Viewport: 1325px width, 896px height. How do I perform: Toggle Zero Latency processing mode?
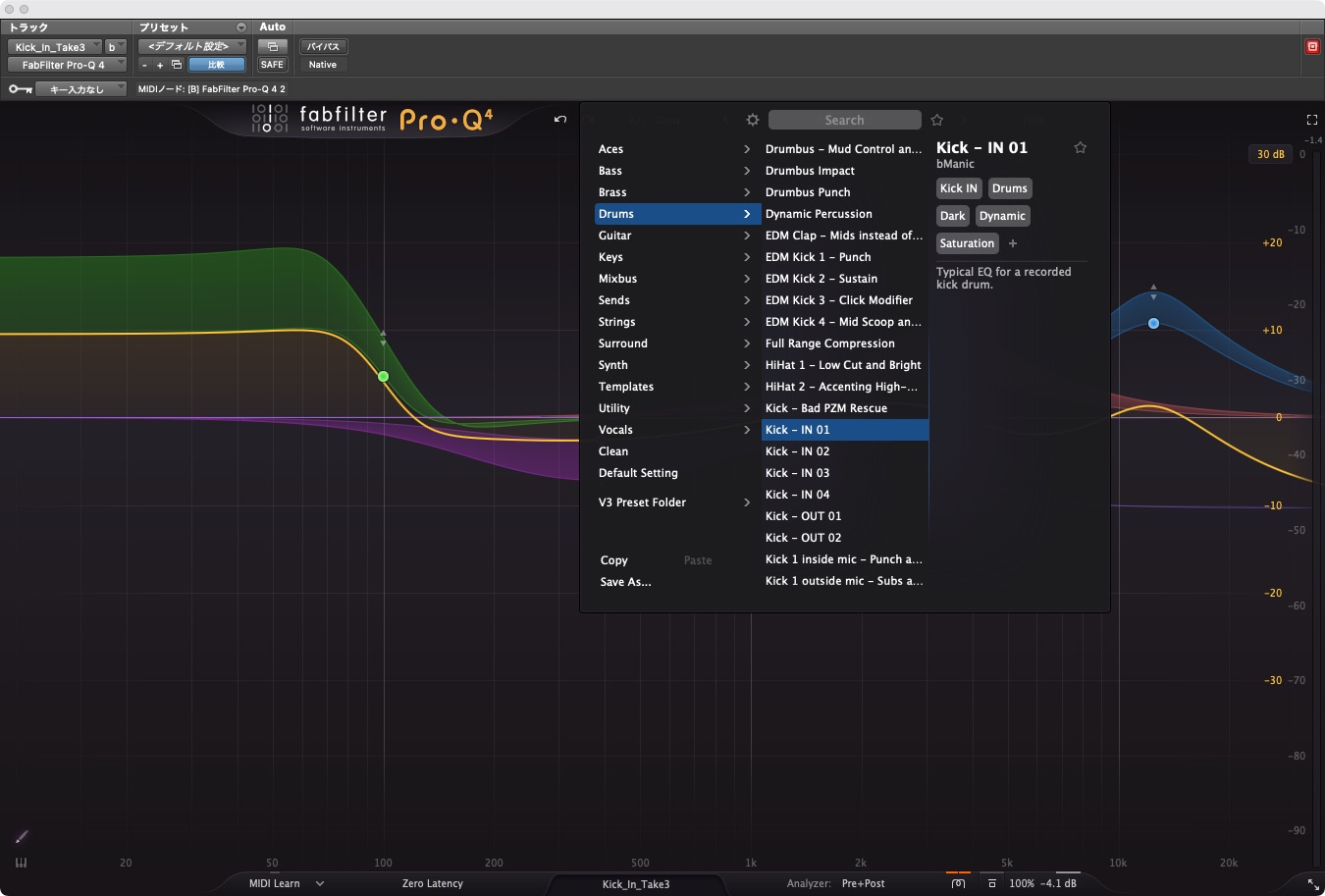[x=433, y=884]
